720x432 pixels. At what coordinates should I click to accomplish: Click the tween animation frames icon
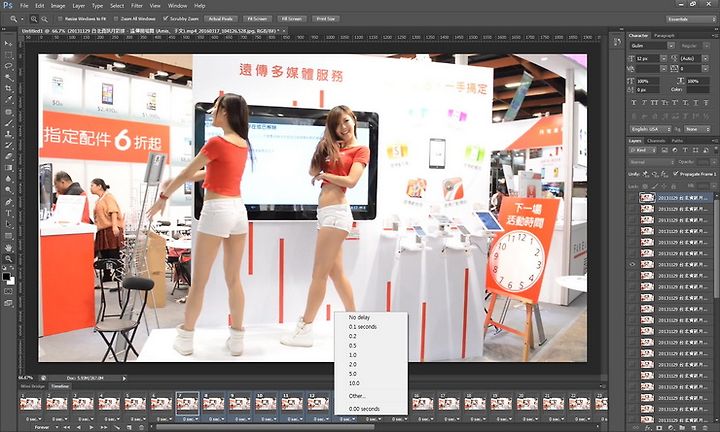click(117, 427)
